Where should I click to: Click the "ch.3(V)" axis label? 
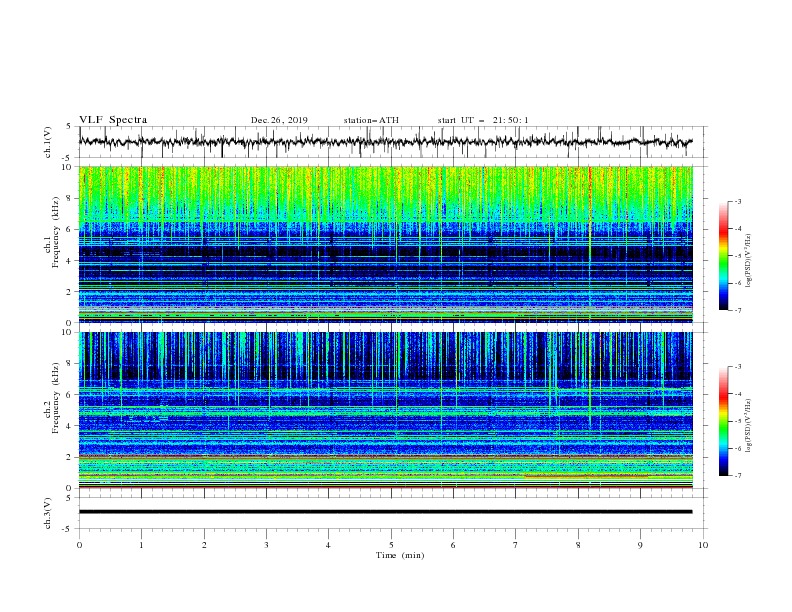click(x=48, y=513)
